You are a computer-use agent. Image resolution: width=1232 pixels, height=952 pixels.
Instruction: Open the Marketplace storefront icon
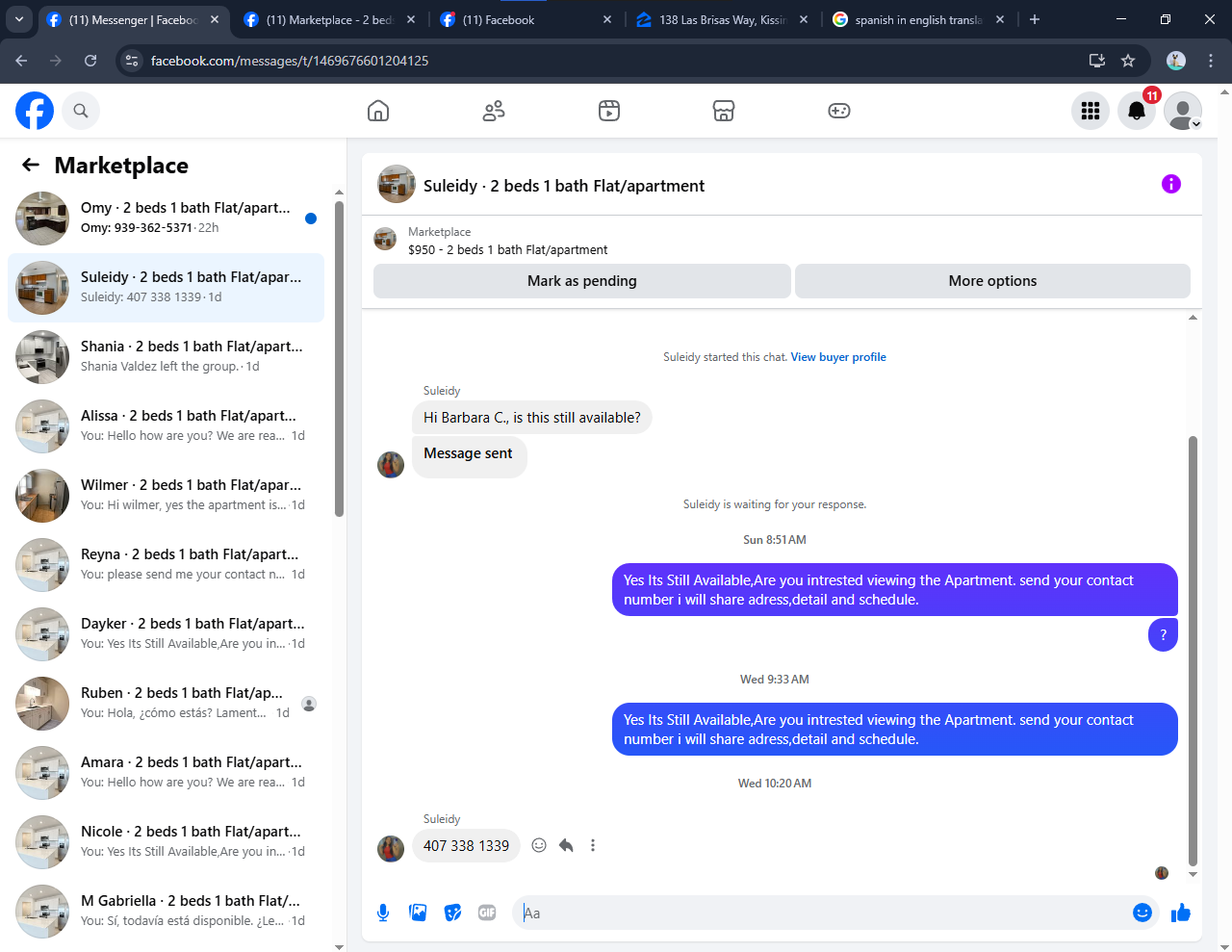click(724, 111)
